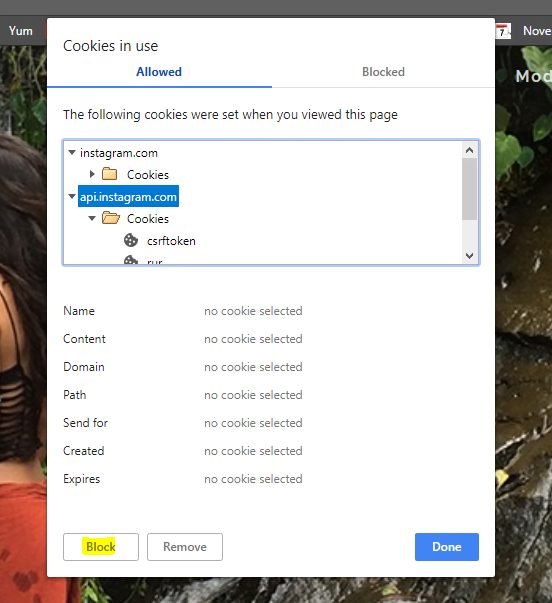Click the api.instagram.com open Cookies folder icon

coord(111,218)
